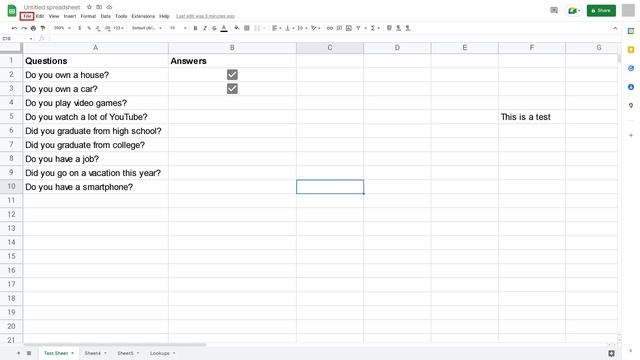Viewport: 640px width, 360px height.
Task: Uncheck 'Do you own a house?' checkbox
Action: click(x=232, y=75)
